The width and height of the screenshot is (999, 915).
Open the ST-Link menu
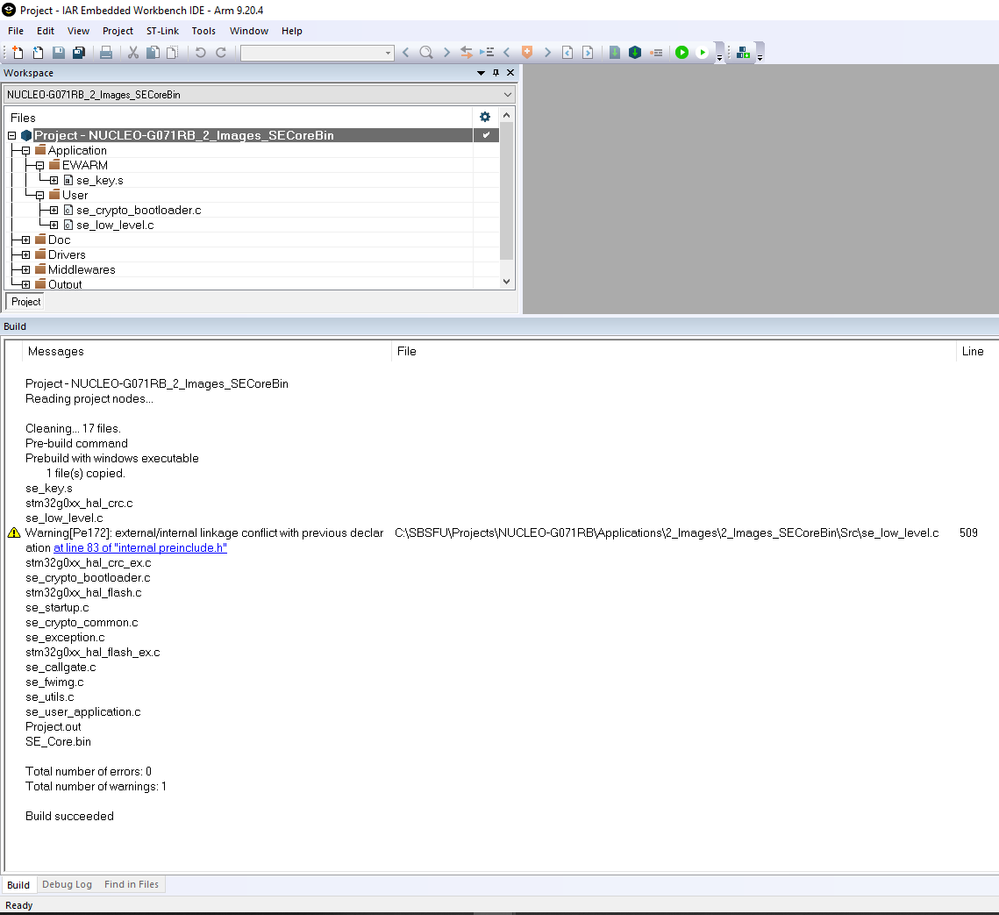pyautogui.click(x=162, y=31)
